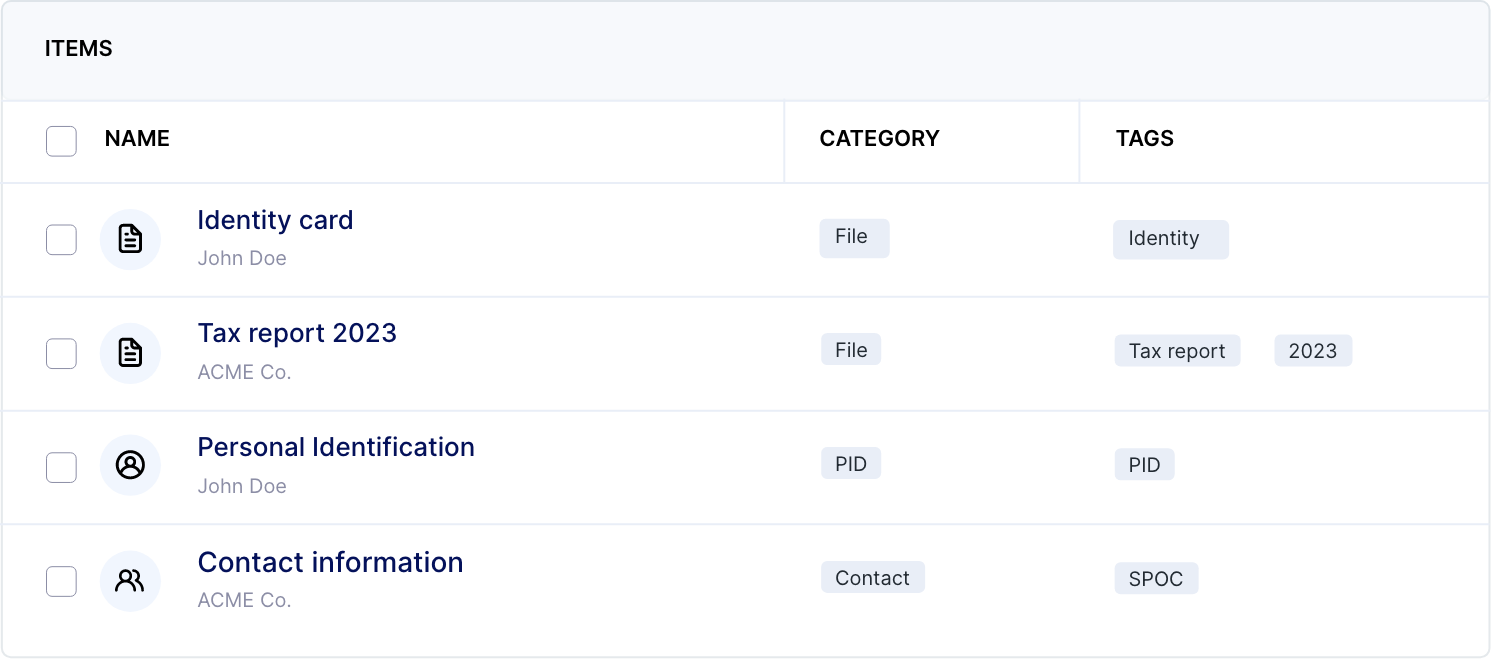This screenshot has height=659, width=1491.
Task: Click the 2023 tag chip
Action: click(x=1313, y=351)
